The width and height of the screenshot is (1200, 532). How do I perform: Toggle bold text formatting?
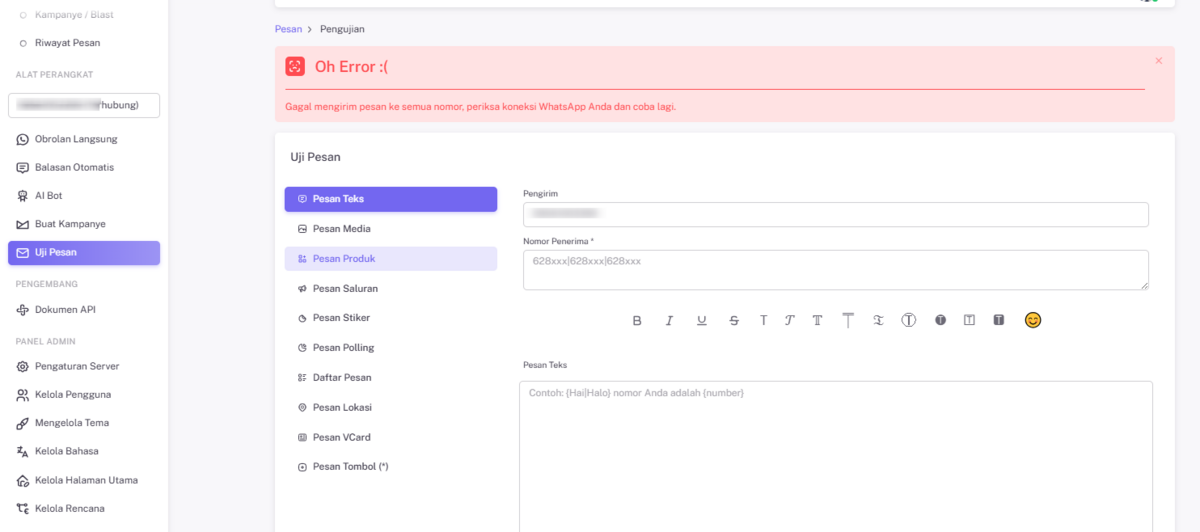pos(637,320)
